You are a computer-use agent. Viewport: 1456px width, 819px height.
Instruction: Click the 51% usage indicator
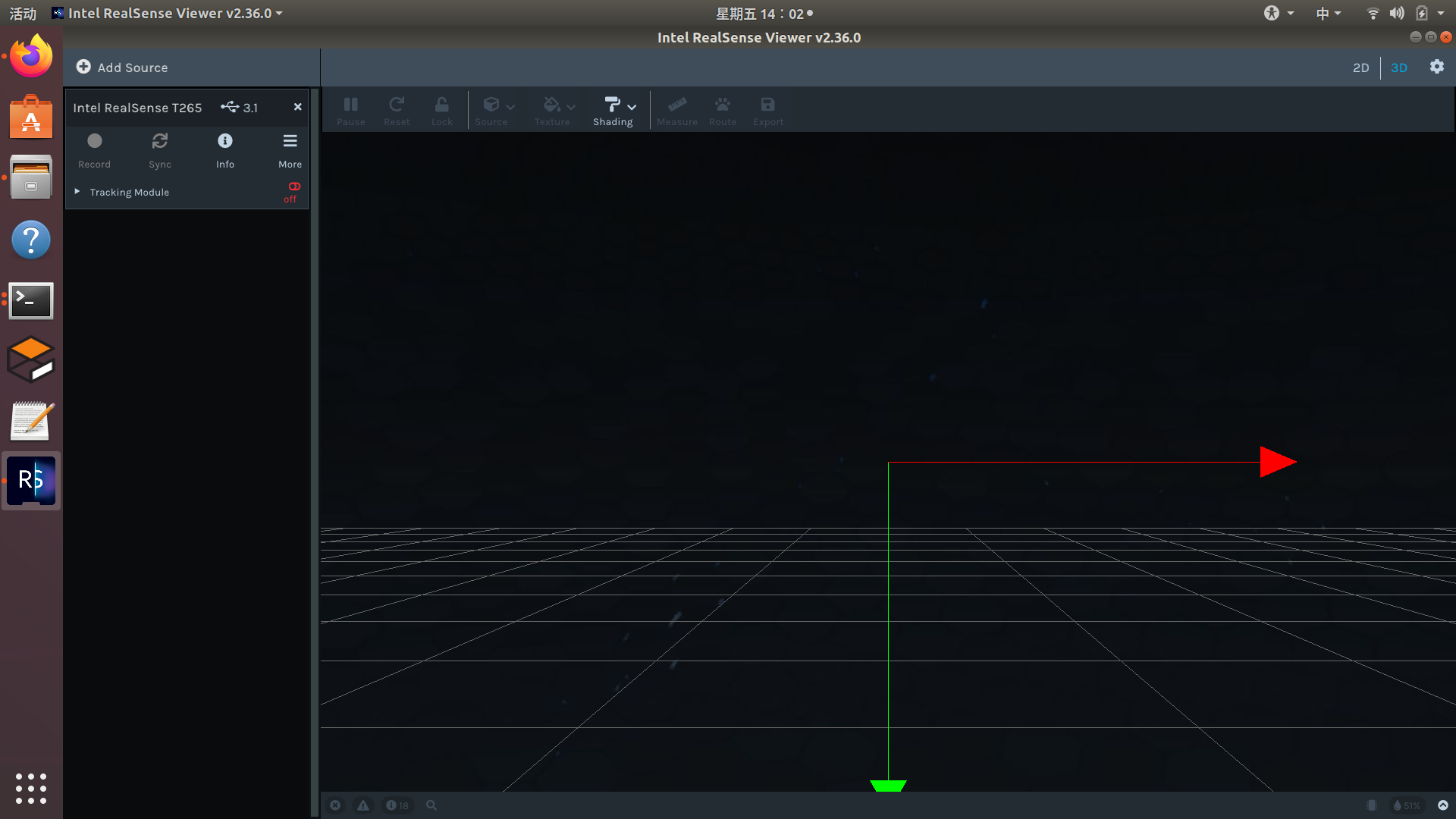coord(1407,805)
